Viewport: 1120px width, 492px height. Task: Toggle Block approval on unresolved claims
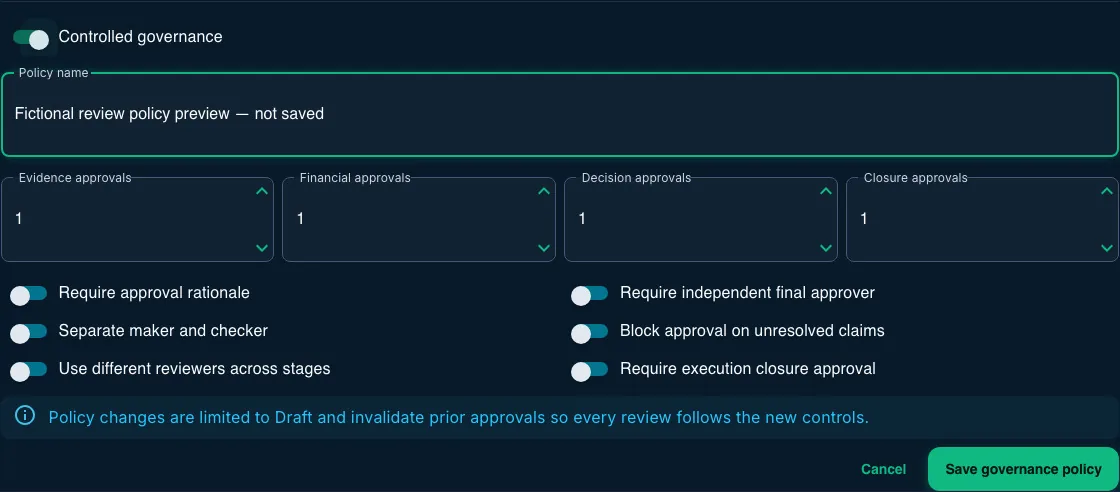click(x=589, y=331)
